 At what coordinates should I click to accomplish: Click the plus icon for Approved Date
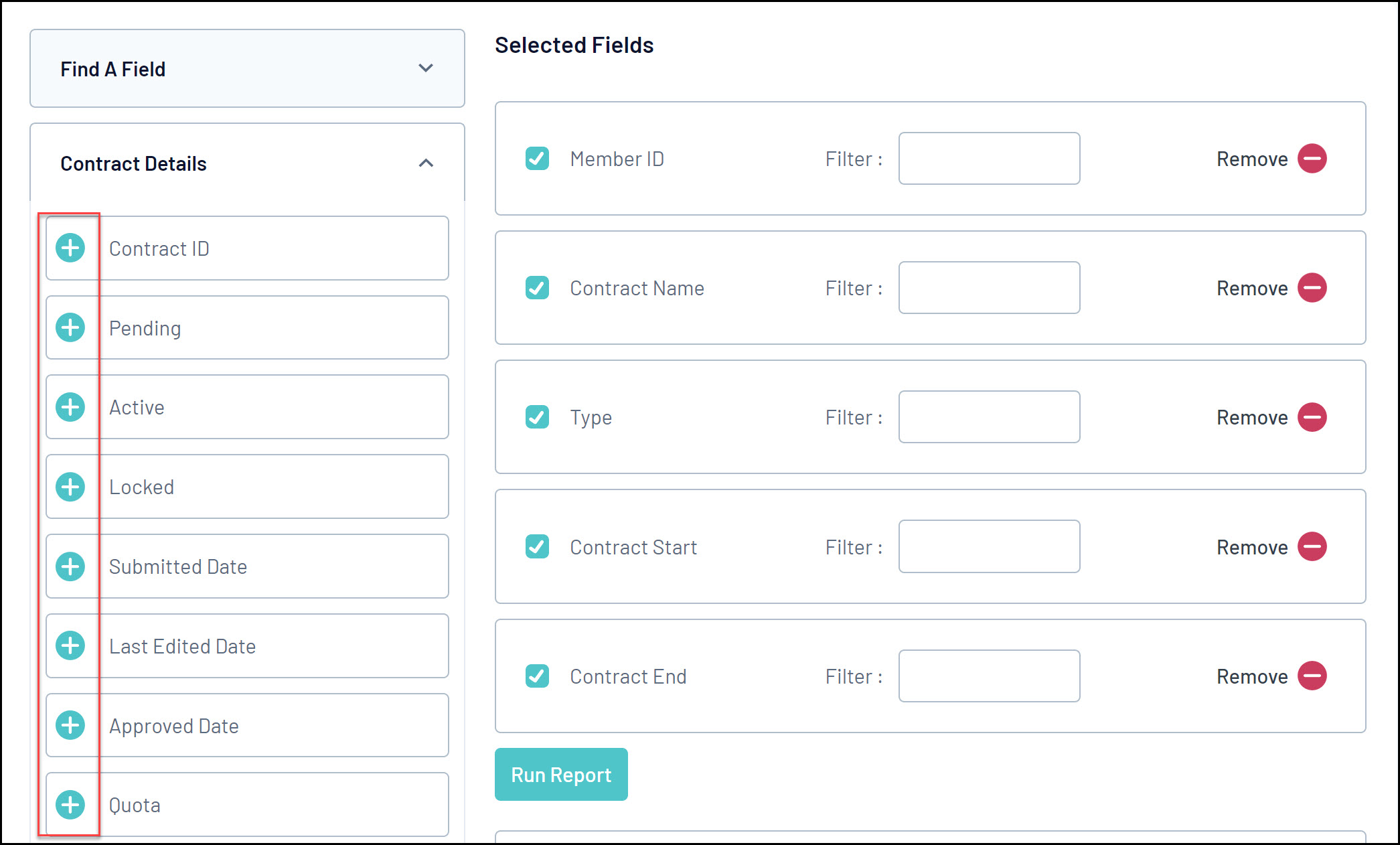[x=70, y=725]
